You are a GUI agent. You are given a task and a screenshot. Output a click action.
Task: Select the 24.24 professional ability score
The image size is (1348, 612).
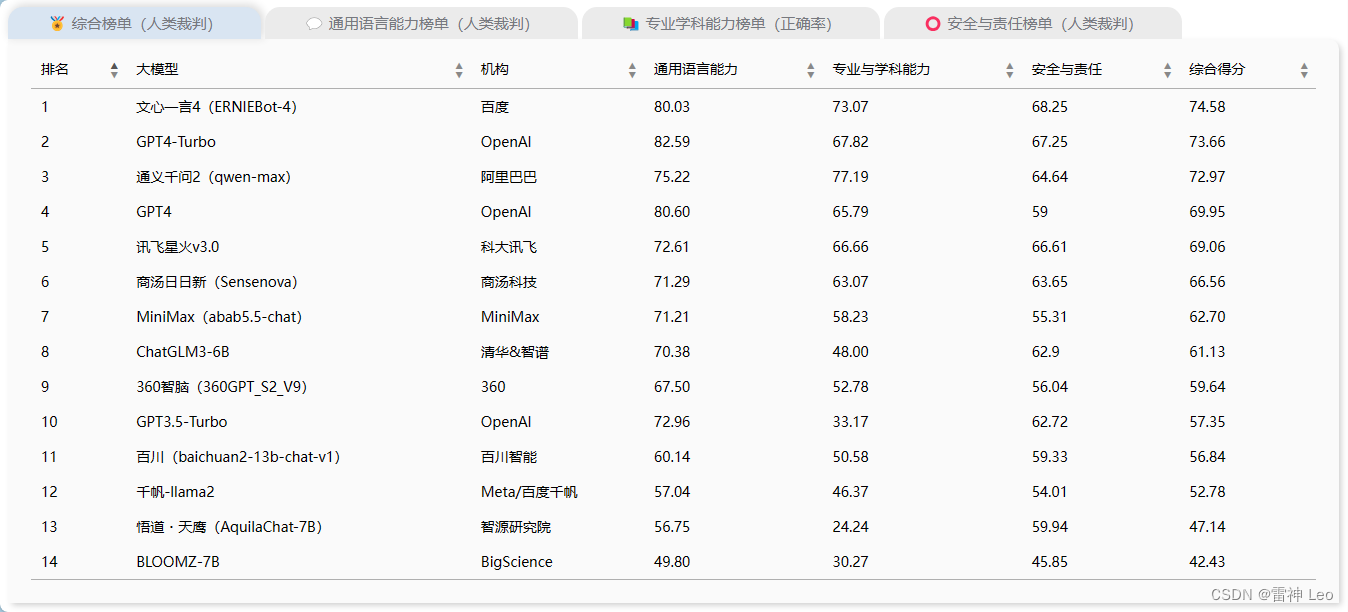click(x=851, y=527)
